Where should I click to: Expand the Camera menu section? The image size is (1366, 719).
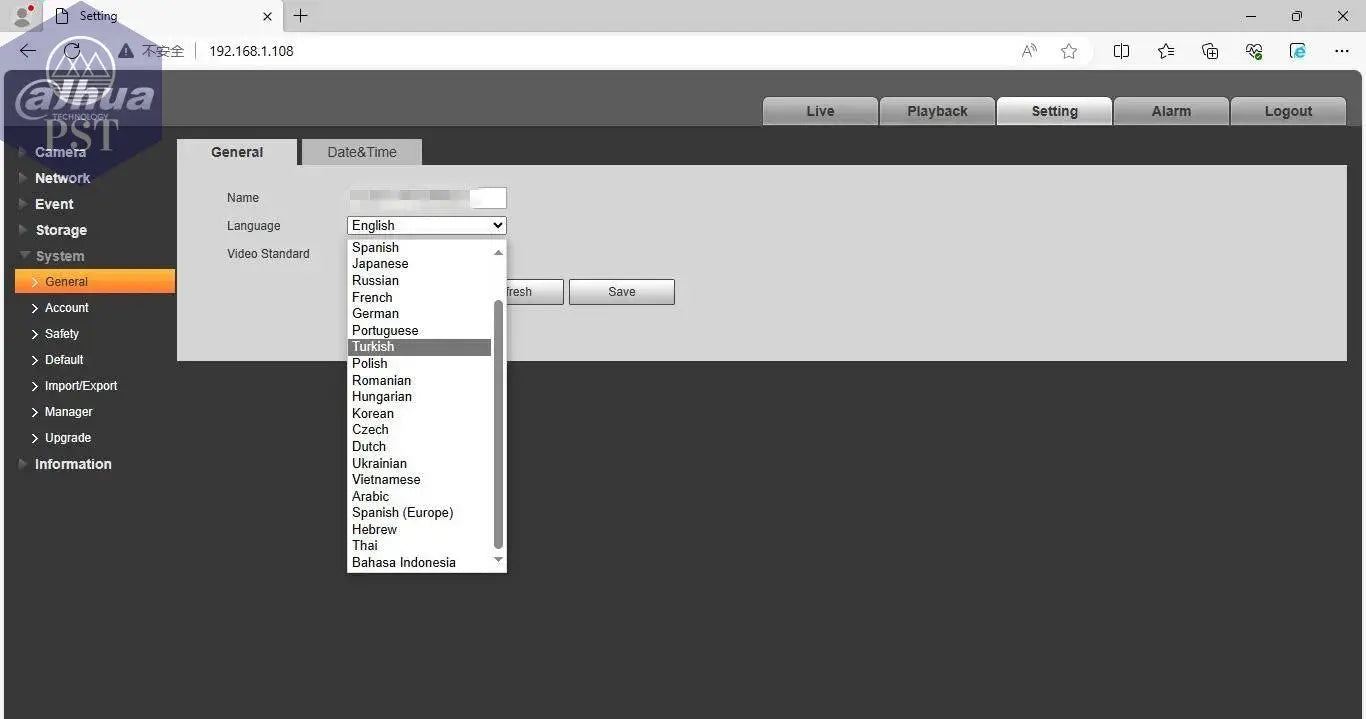point(60,152)
